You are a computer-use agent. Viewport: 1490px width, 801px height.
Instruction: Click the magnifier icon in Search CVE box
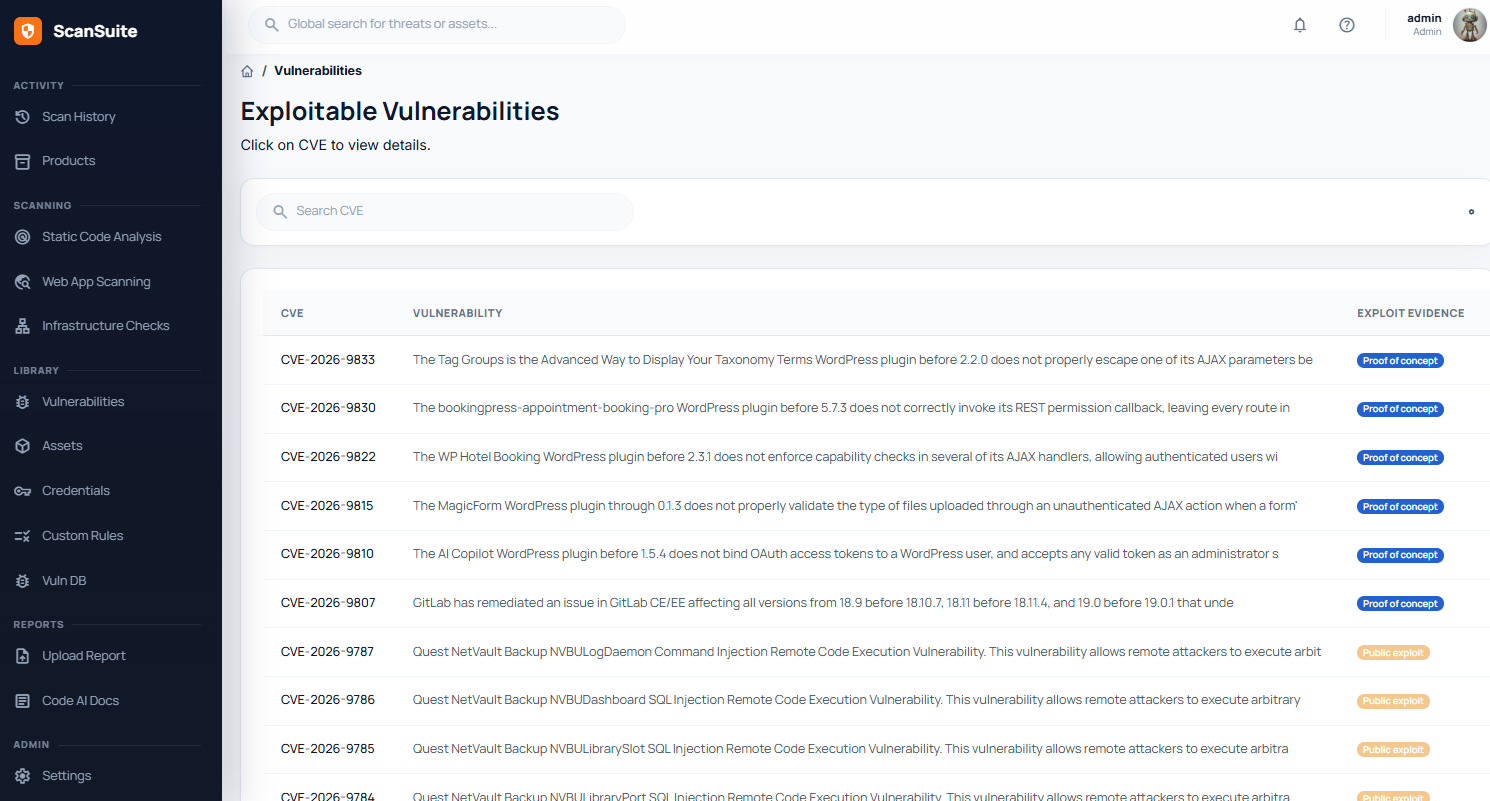click(x=280, y=212)
